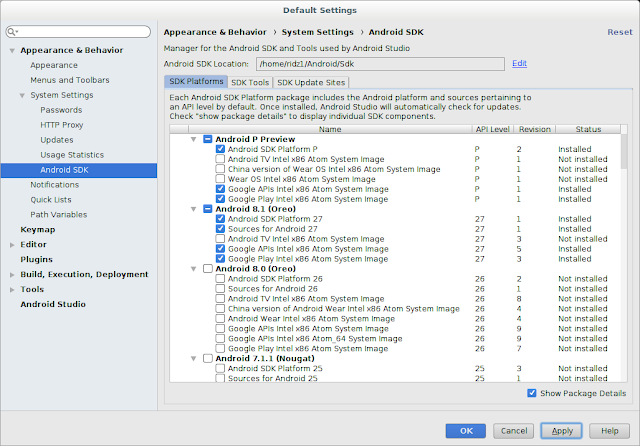Viewport: 640px width, 446px height.
Task: Open Android Studio settings entry
Action: (x=53, y=304)
